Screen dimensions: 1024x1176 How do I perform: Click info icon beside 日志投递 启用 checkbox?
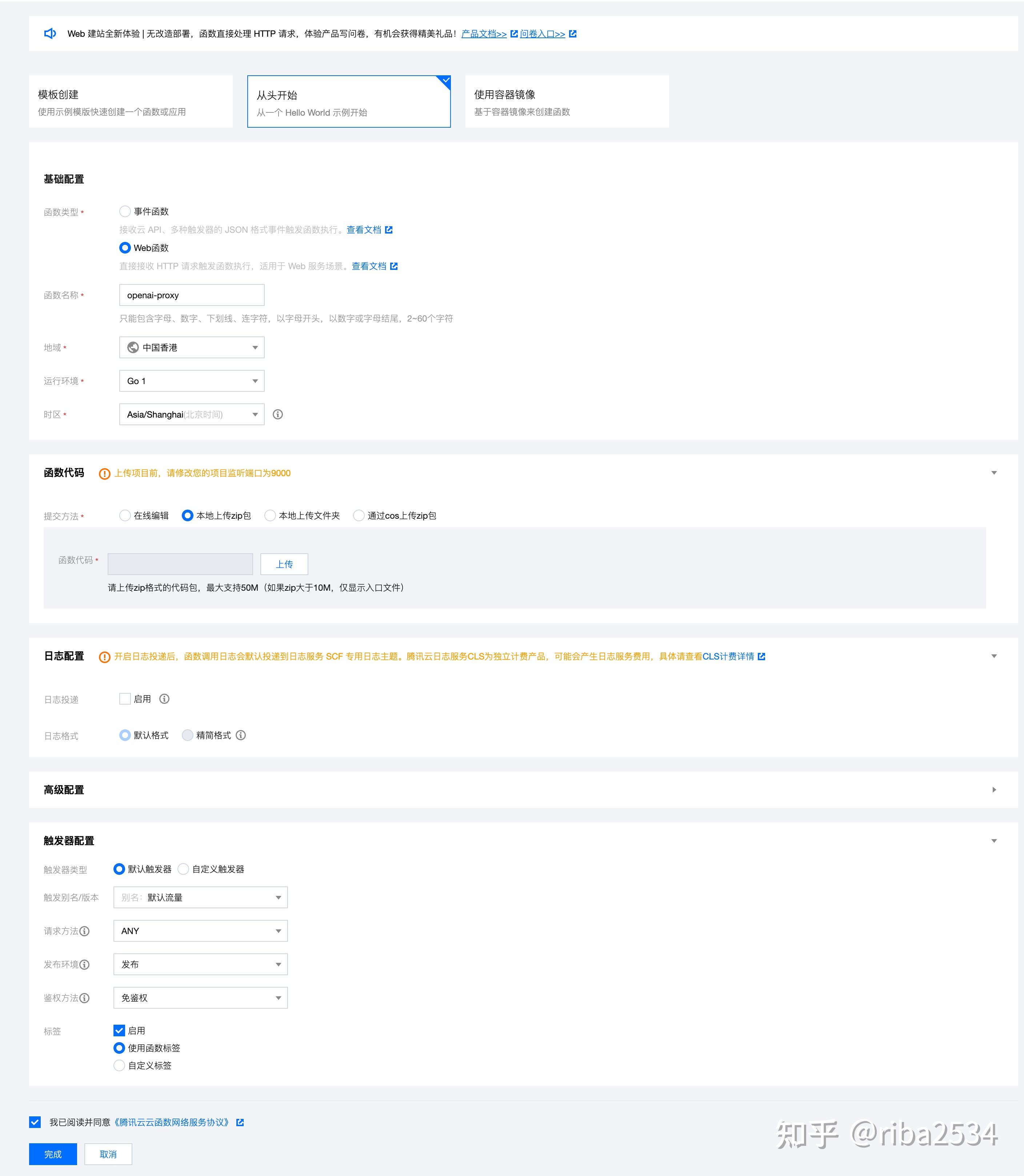(165, 699)
